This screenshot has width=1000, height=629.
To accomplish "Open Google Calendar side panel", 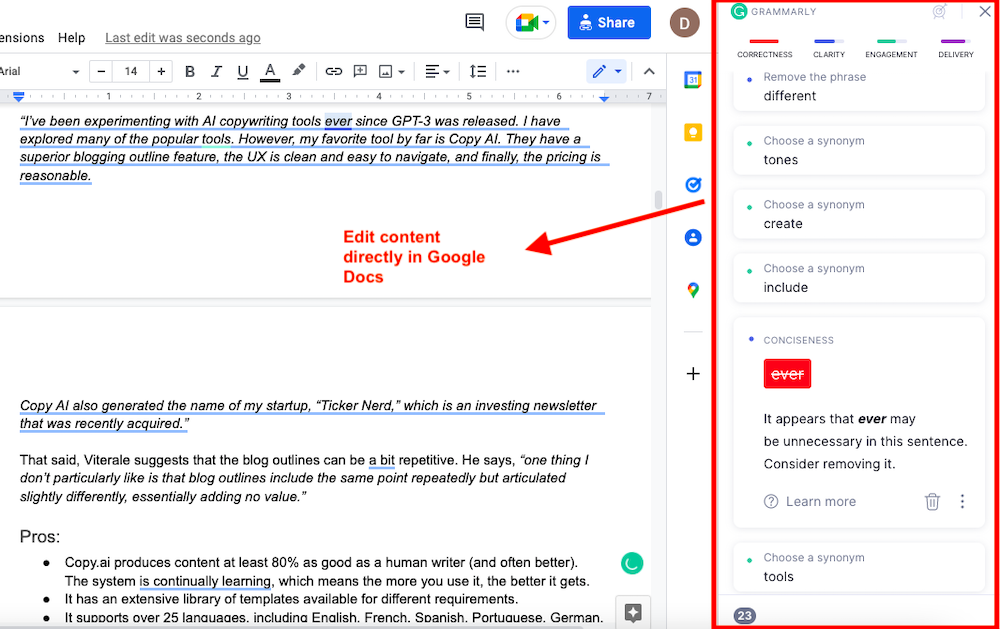I will (x=693, y=80).
